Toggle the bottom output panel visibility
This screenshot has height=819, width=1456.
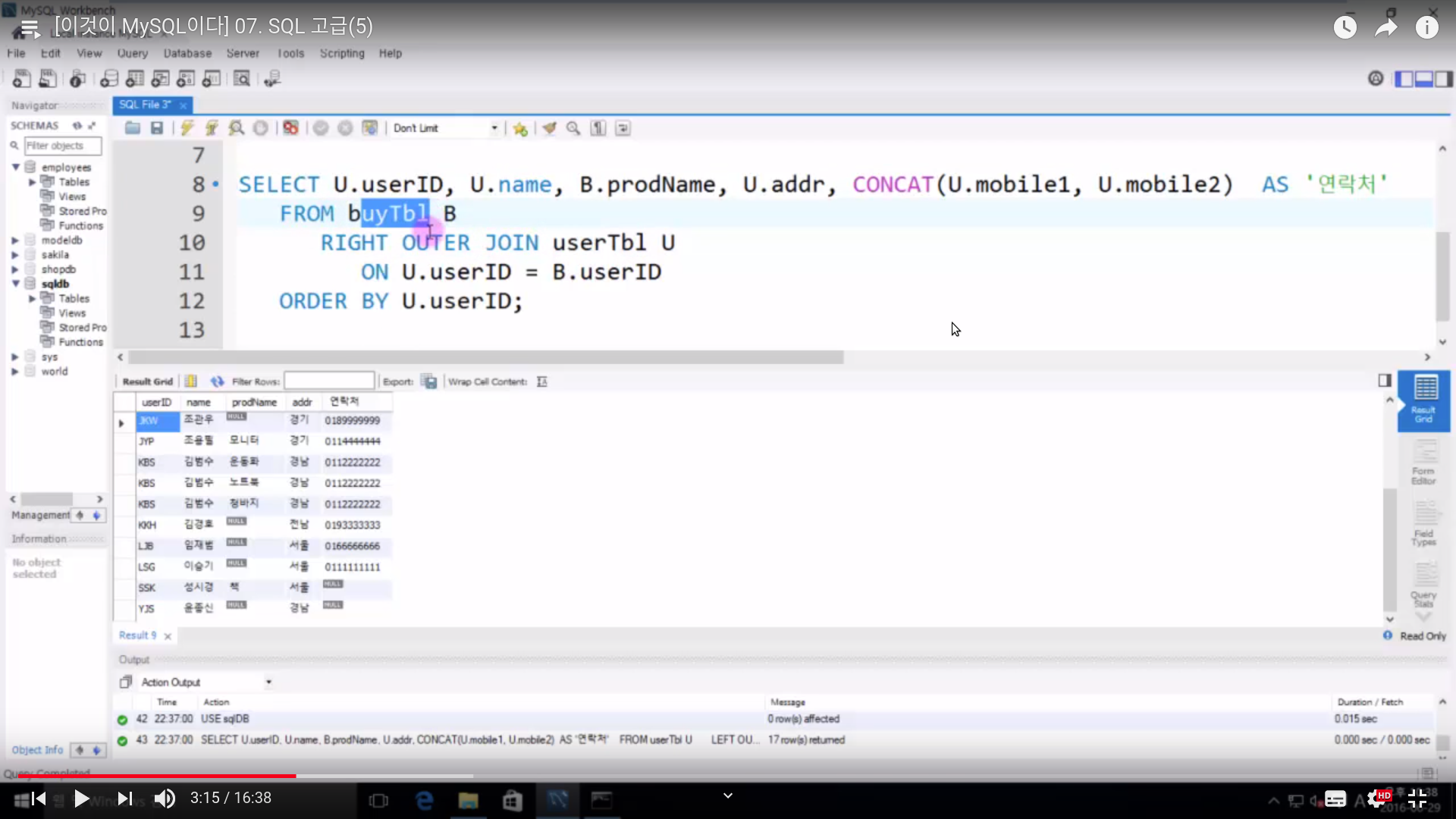click(1423, 79)
